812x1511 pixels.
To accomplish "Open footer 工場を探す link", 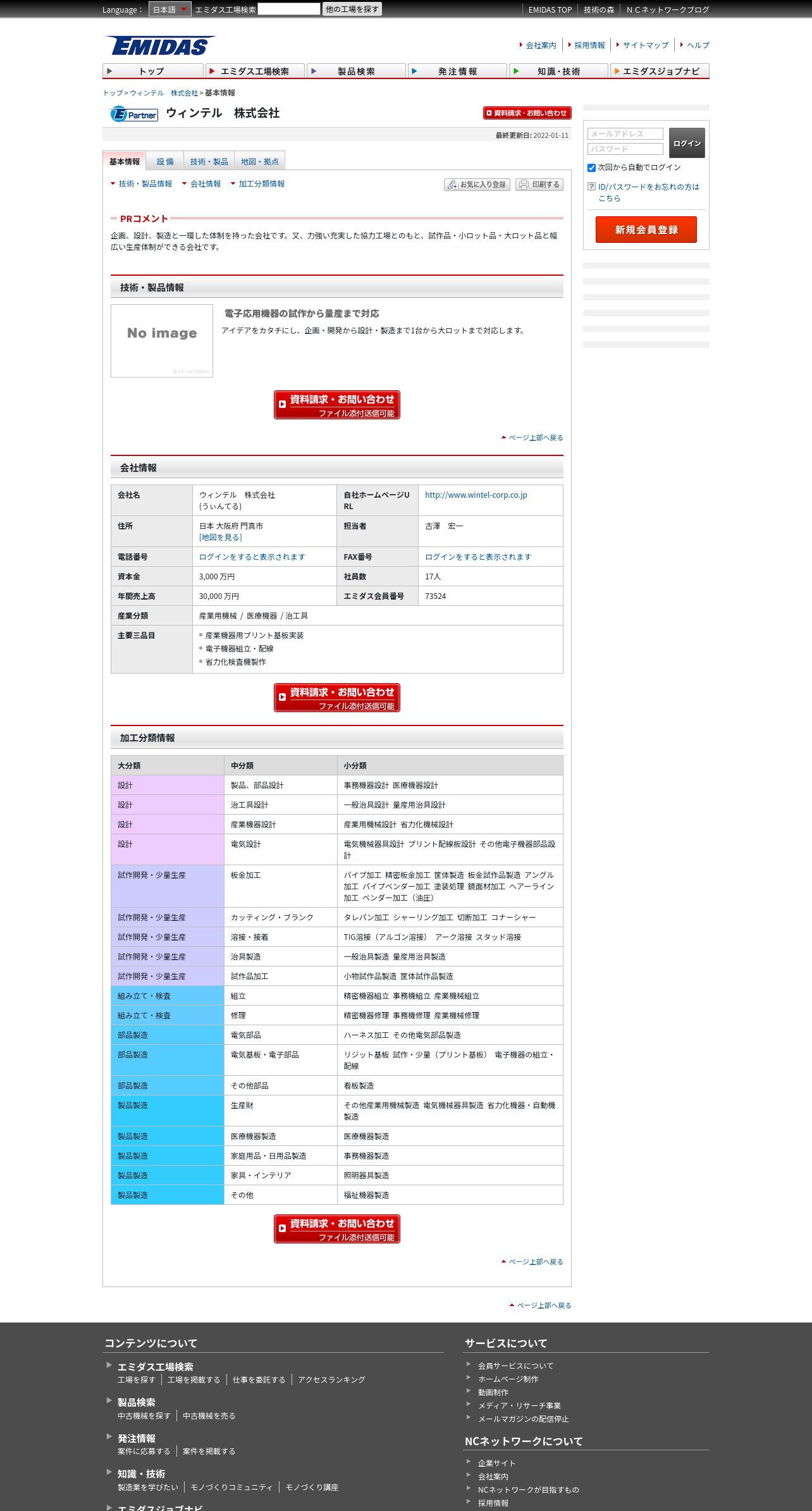I will tap(136, 1380).
